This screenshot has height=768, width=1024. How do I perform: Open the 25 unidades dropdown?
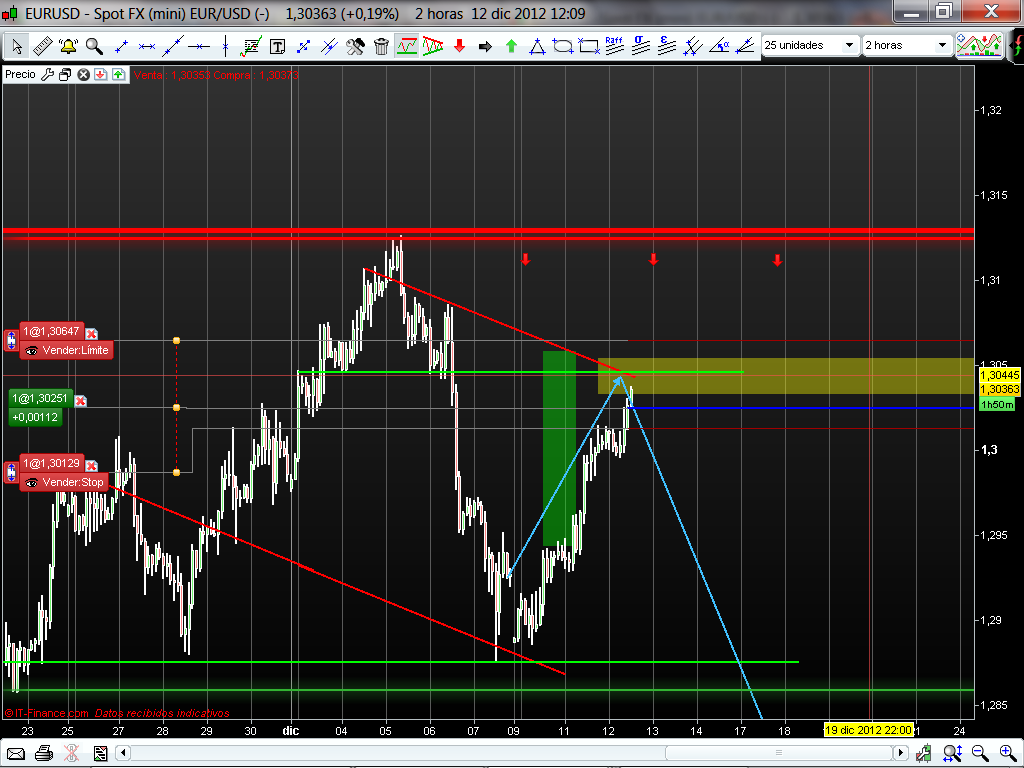click(x=810, y=45)
